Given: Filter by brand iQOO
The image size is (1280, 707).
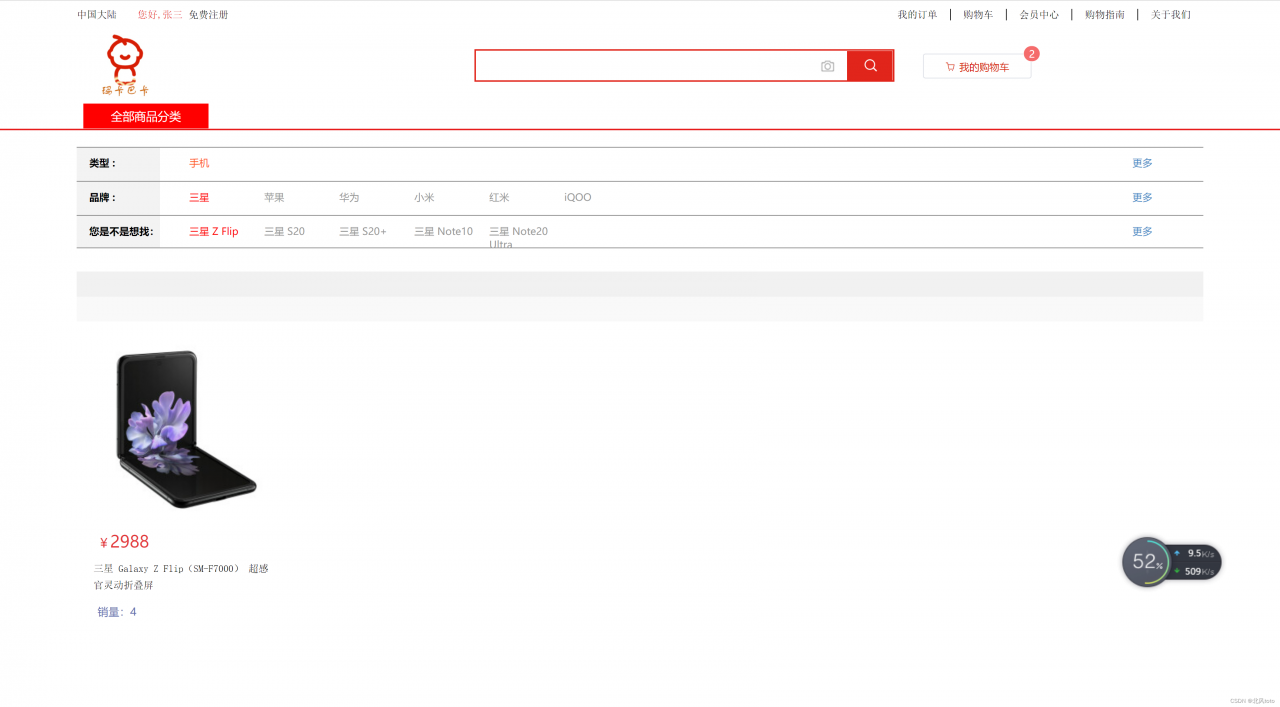Looking at the screenshot, I should click(578, 197).
